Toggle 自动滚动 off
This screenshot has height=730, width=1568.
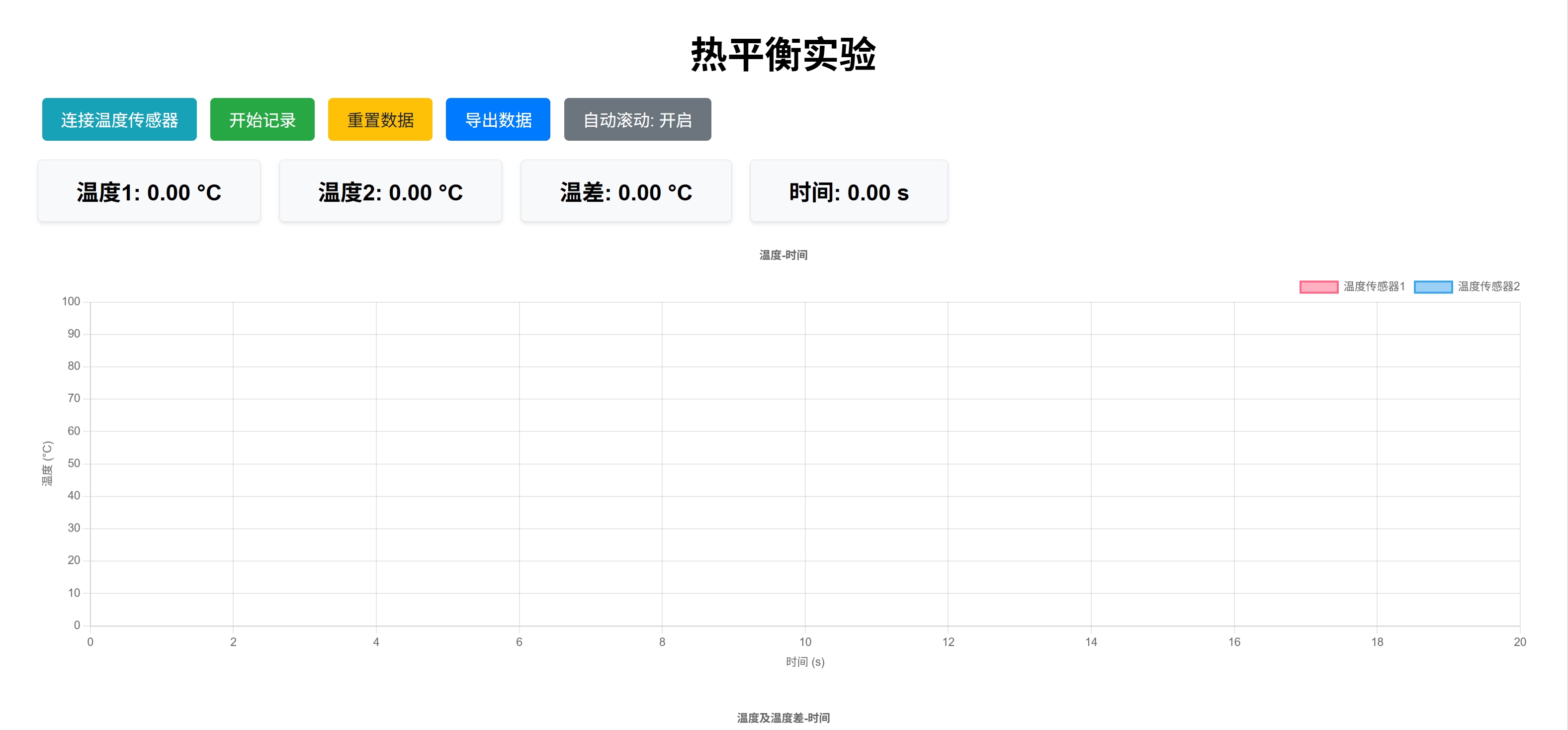[637, 119]
